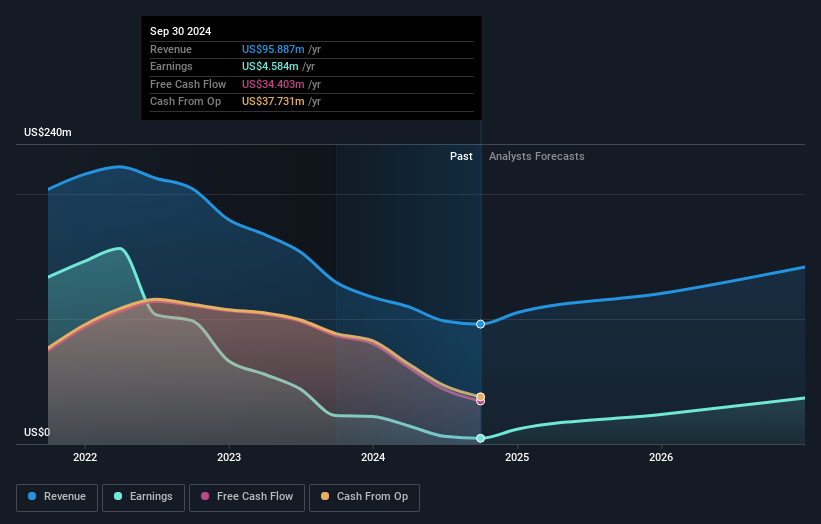The height and width of the screenshot is (524, 821).
Task: Click the 2024 x-axis label
Action: (x=373, y=457)
